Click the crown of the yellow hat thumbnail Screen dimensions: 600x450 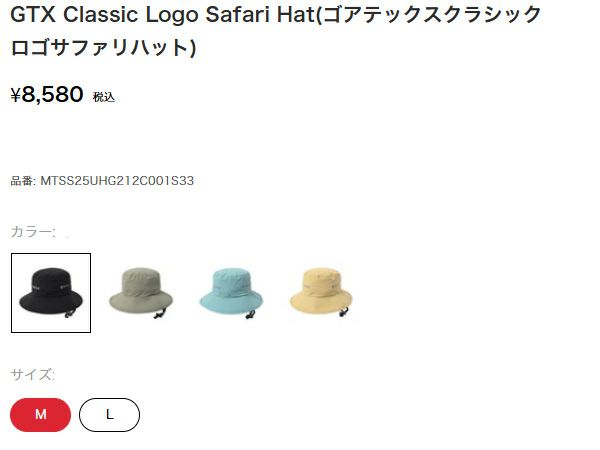click(321, 281)
